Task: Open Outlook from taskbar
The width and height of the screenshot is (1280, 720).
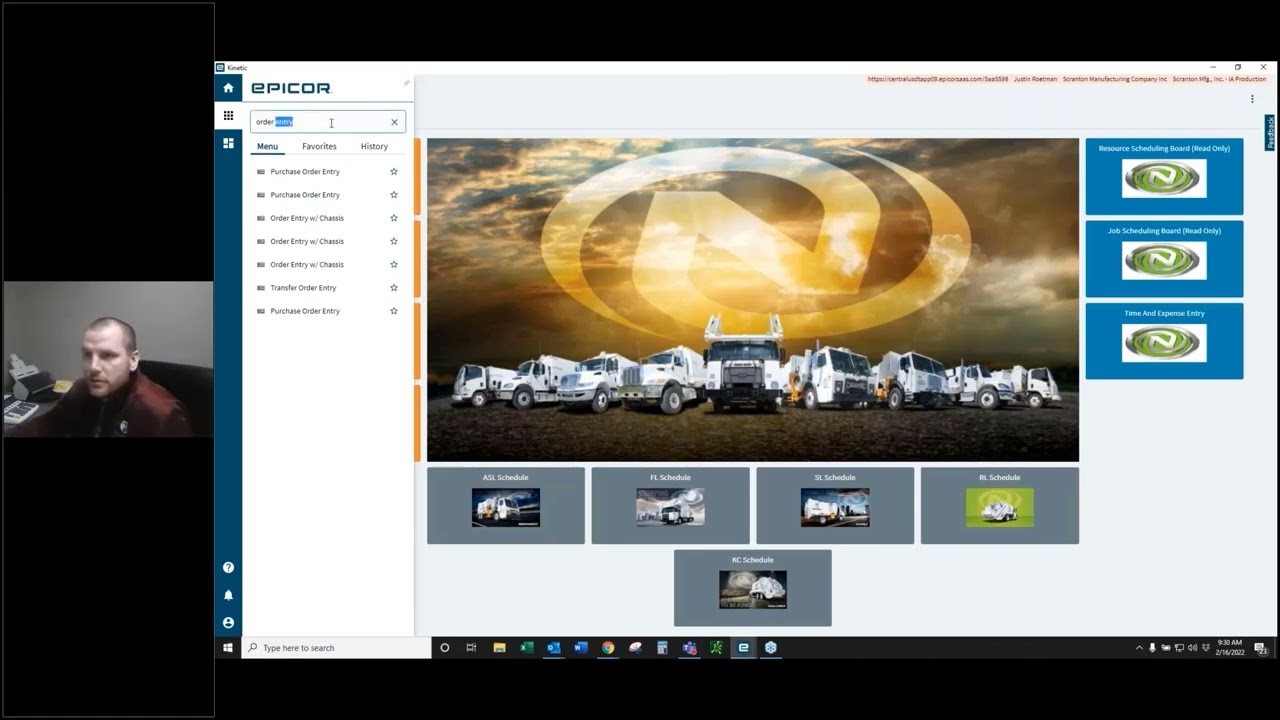Action: [553, 648]
